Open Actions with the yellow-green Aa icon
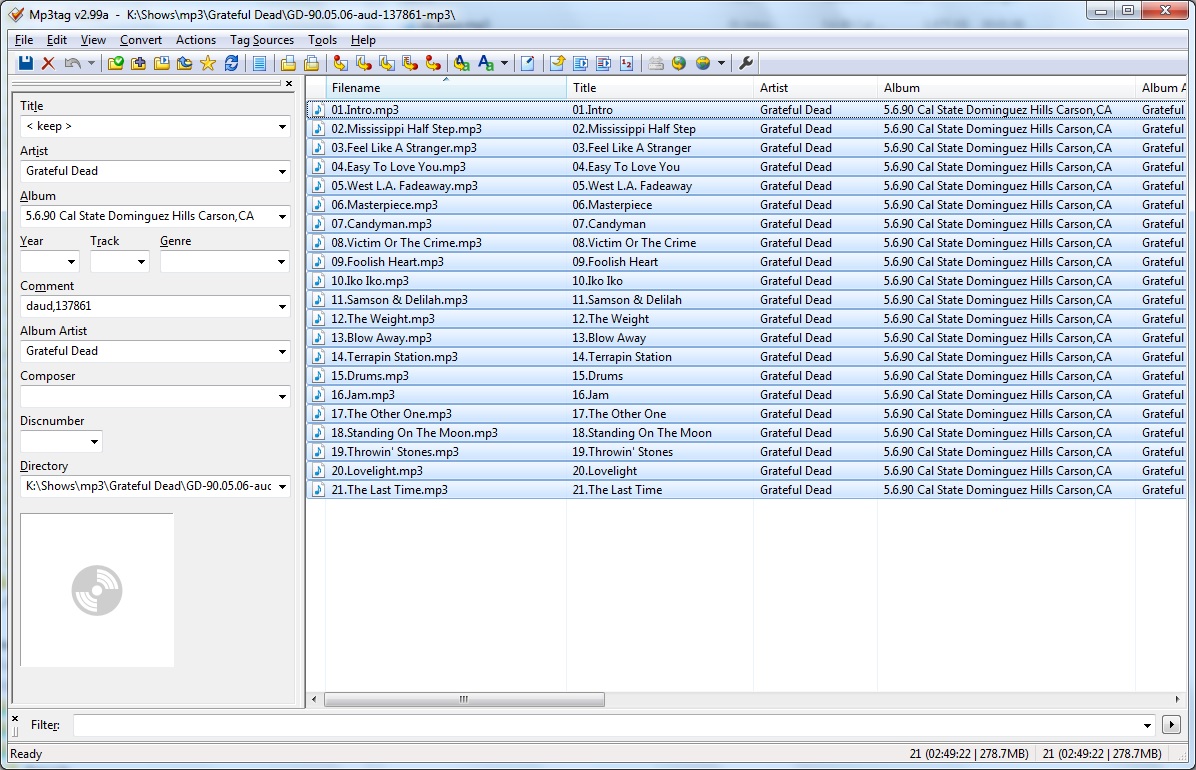 tap(461, 63)
